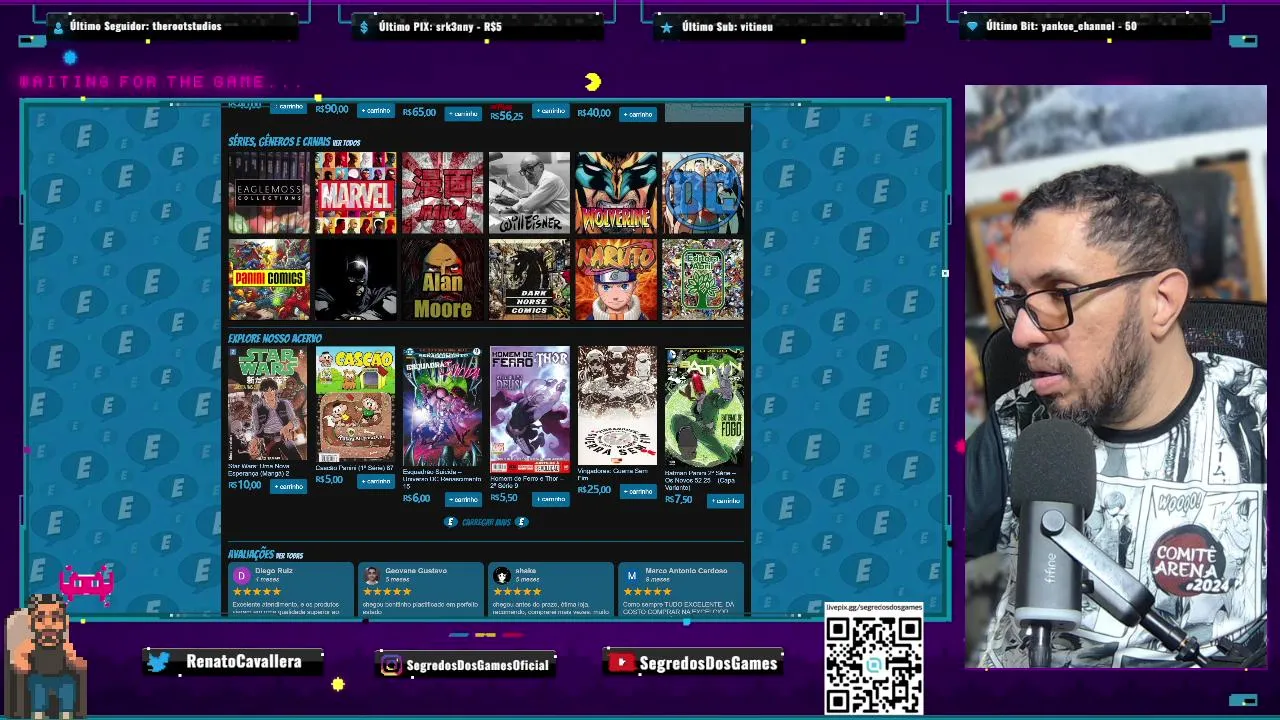
Task: Open the Panini Comics category tile
Action: pyautogui.click(x=269, y=279)
